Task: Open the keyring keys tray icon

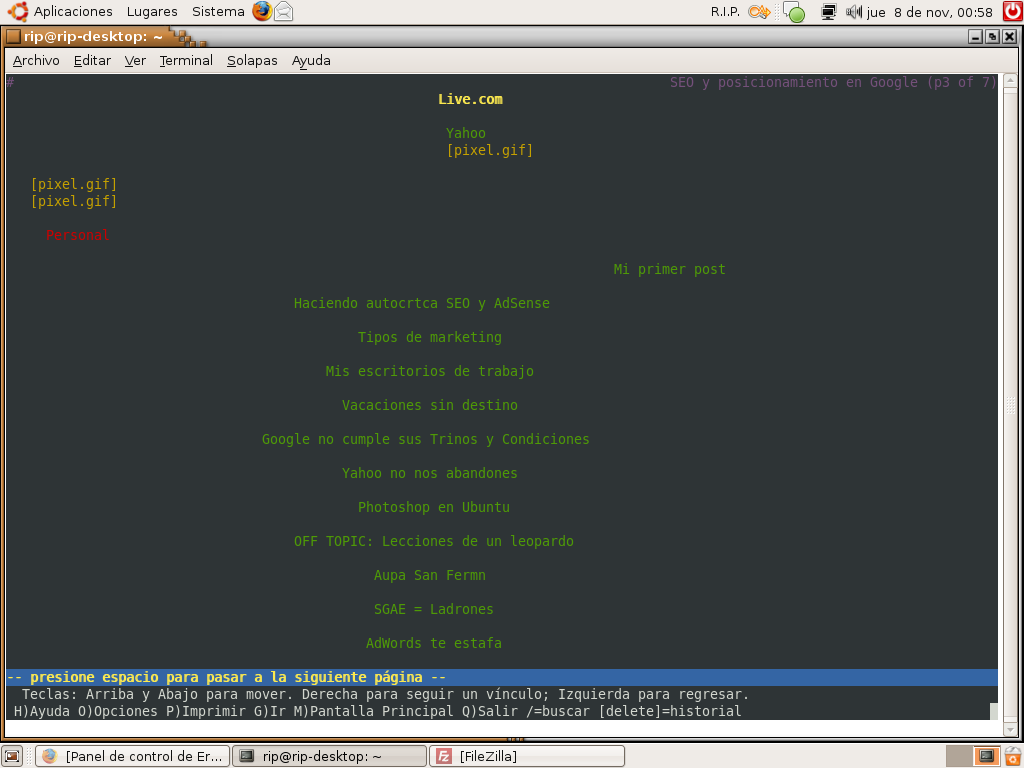Action: [759, 12]
